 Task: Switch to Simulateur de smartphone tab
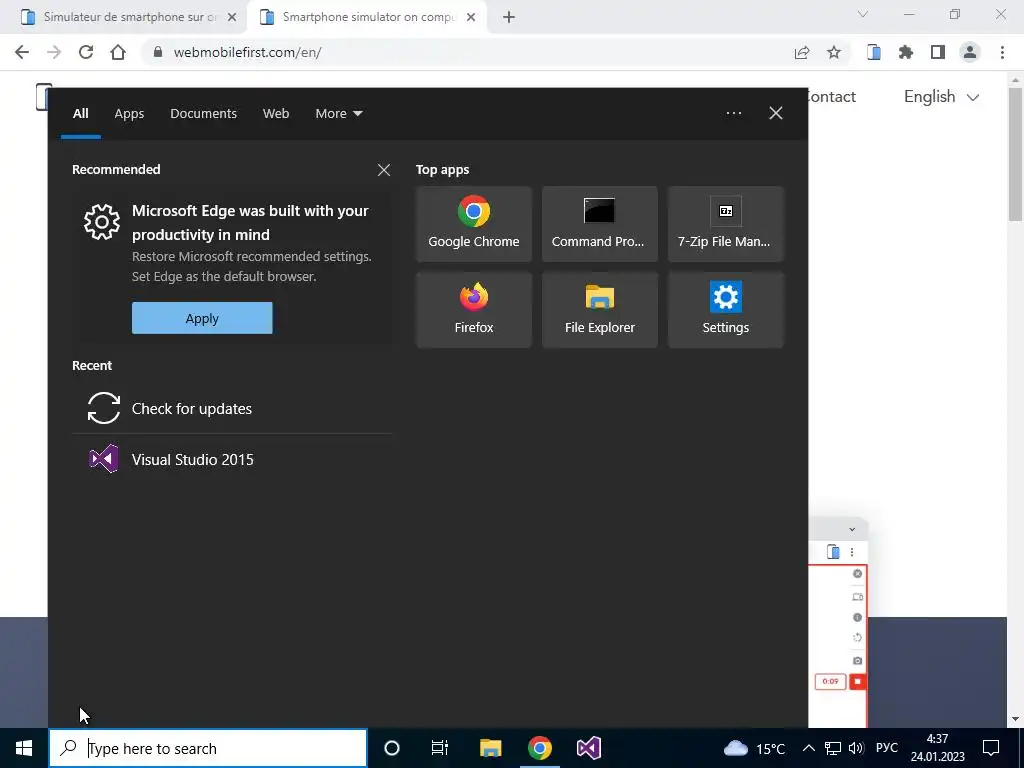130,17
